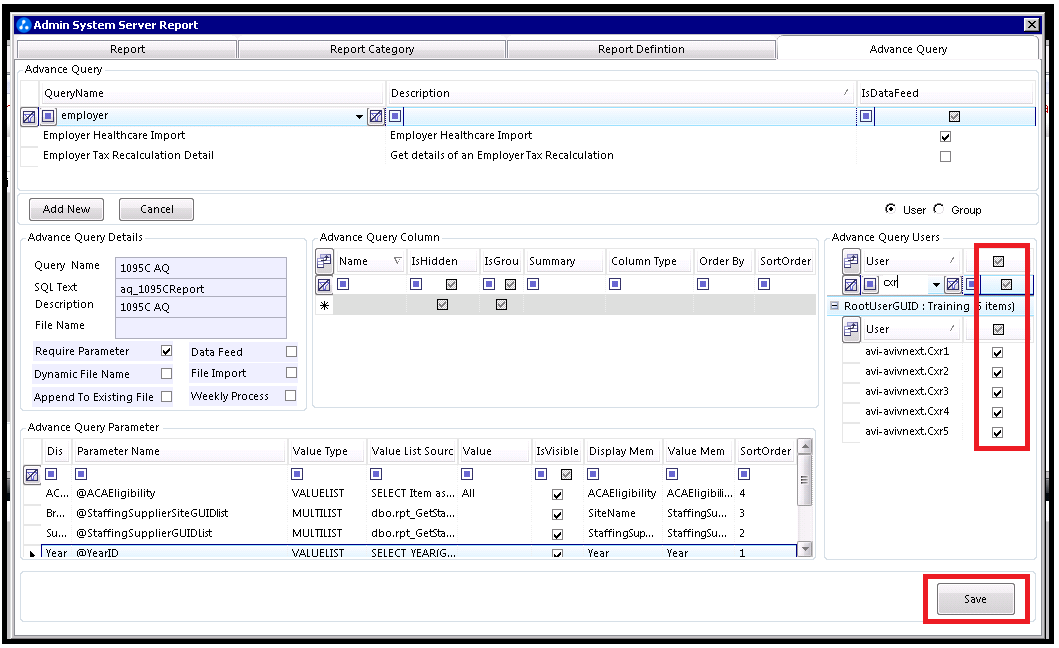The height and width of the screenshot is (648, 1059).
Task: Click the Cancel button
Action: [157, 209]
